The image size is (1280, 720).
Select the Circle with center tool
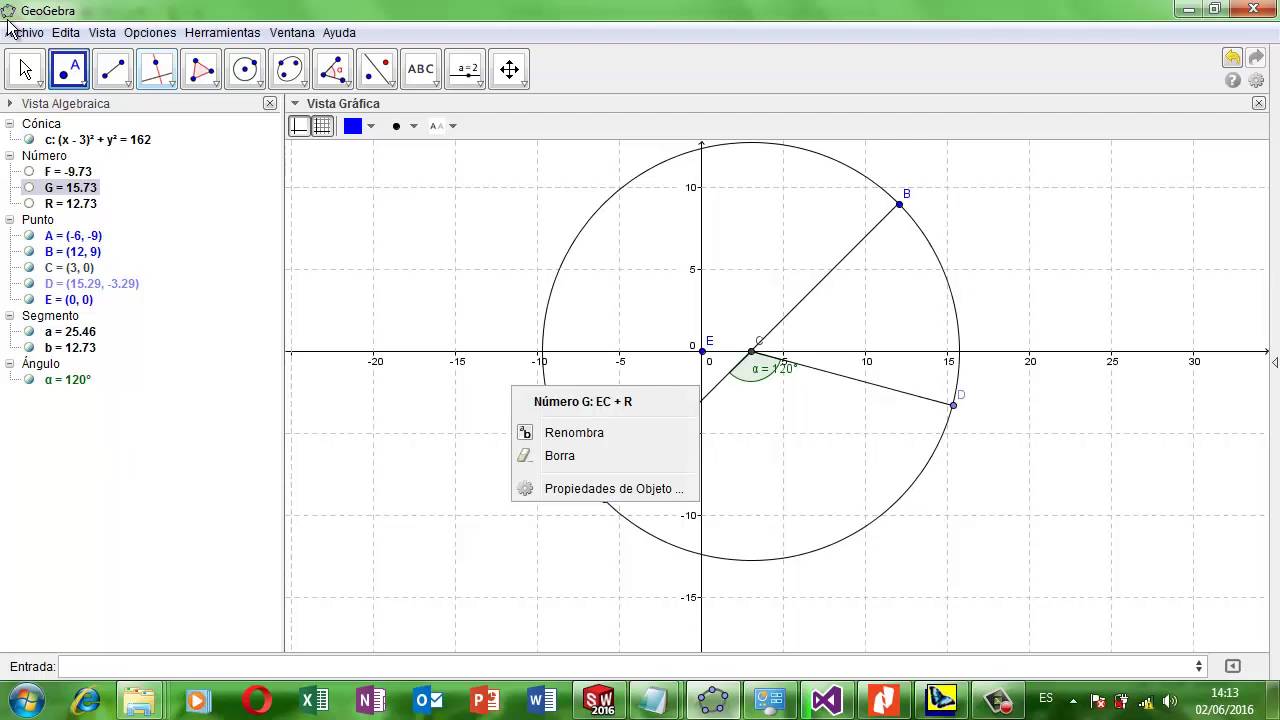[x=245, y=69]
